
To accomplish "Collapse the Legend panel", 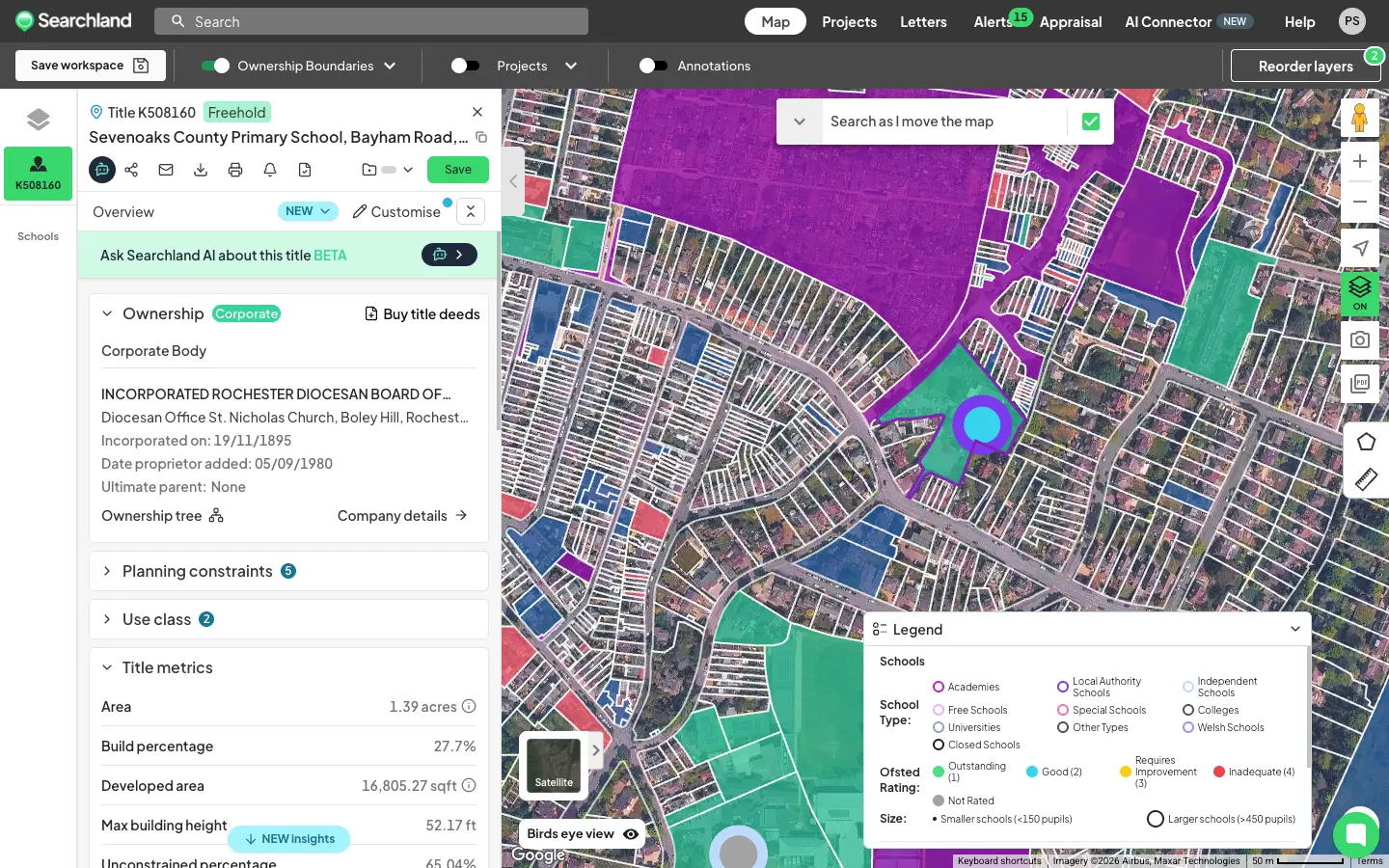I will click(1295, 629).
